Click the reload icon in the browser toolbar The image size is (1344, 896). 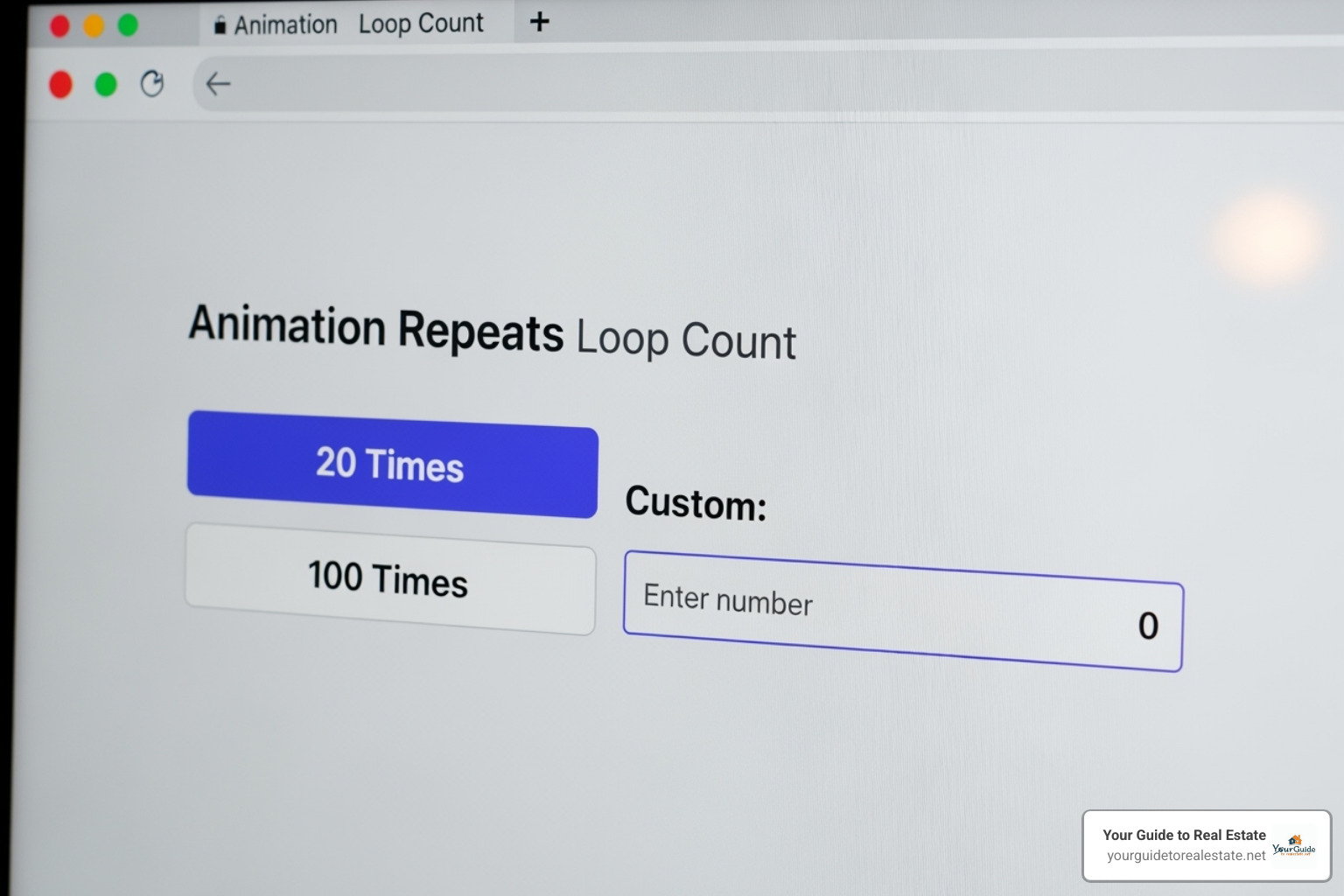click(152, 84)
